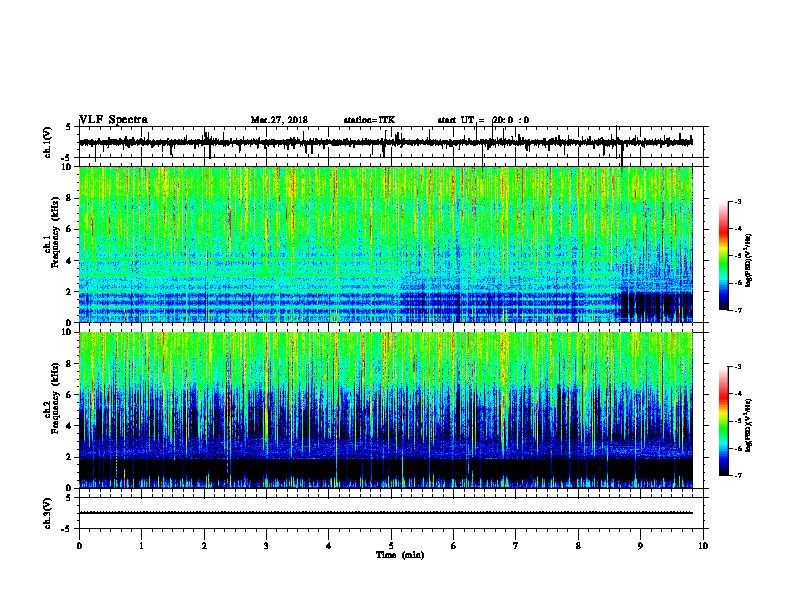
Task: Click time axis tick label "6"
Action: click(x=454, y=546)
